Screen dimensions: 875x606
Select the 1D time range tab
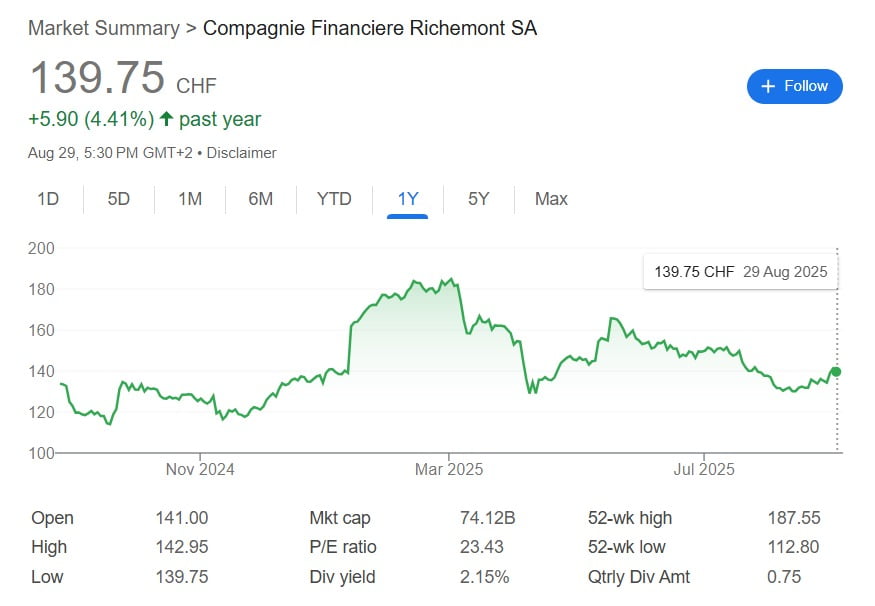(x=48, y=199)
